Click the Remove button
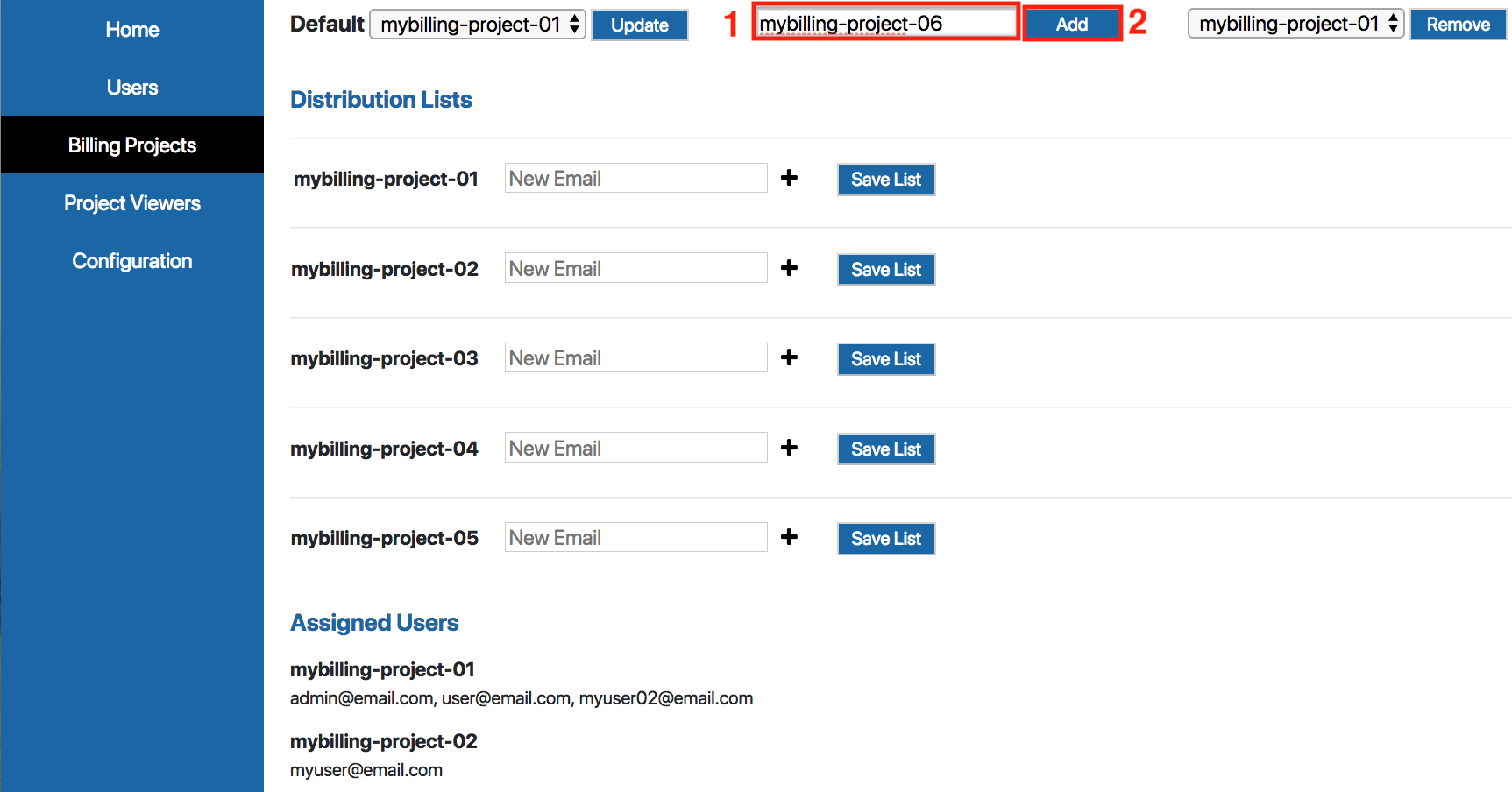 pos(1458,25)
